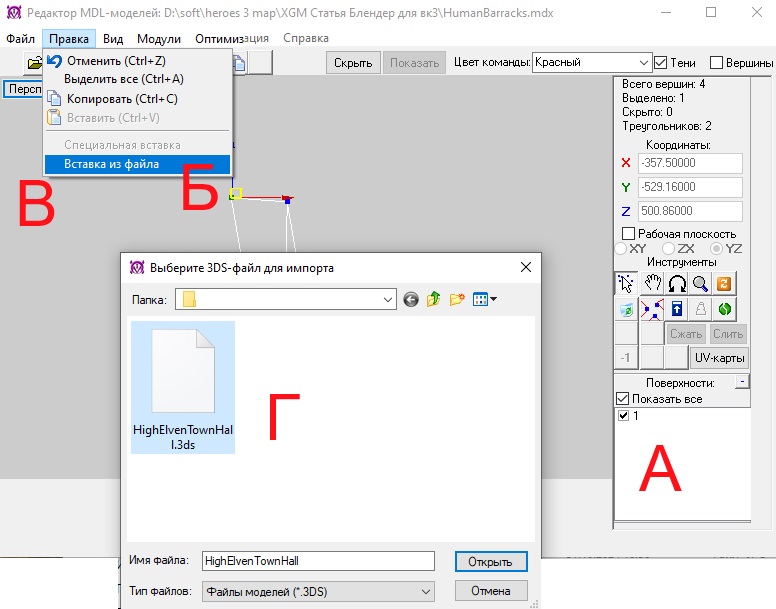Click the Имя файла text field
This screenshot has height=609, width=776.
tap(318, 561)
